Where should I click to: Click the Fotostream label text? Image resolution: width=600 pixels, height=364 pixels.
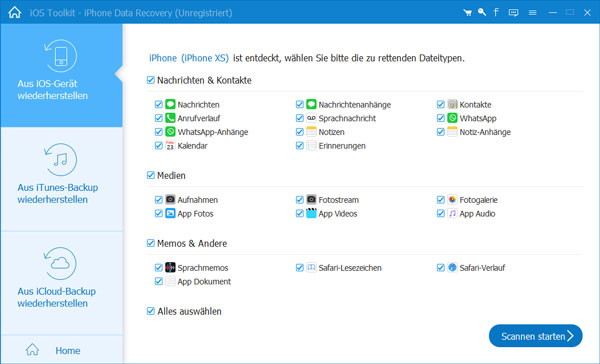(339, 200)
